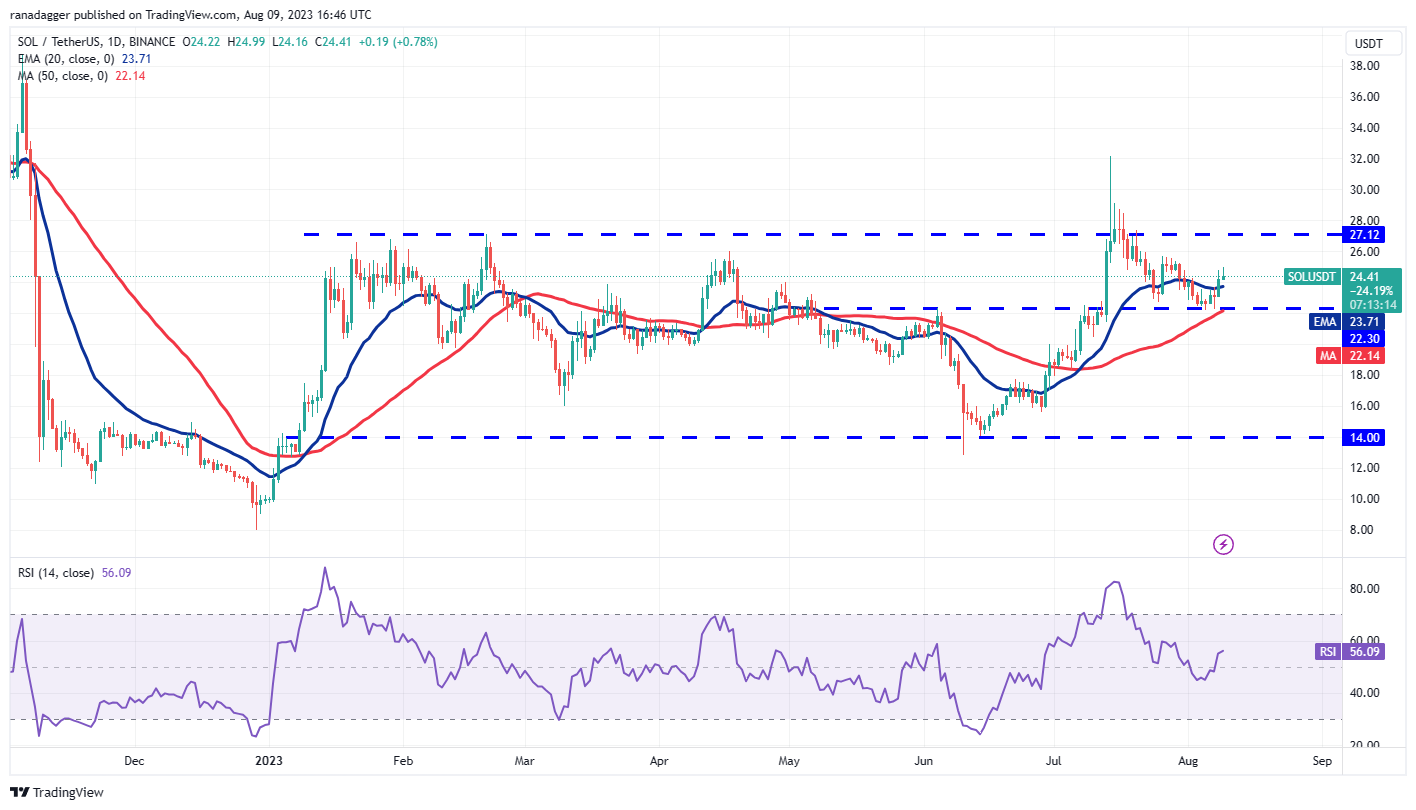Select the SOLUSDT teal price tag on axis

coord(1310,277)
